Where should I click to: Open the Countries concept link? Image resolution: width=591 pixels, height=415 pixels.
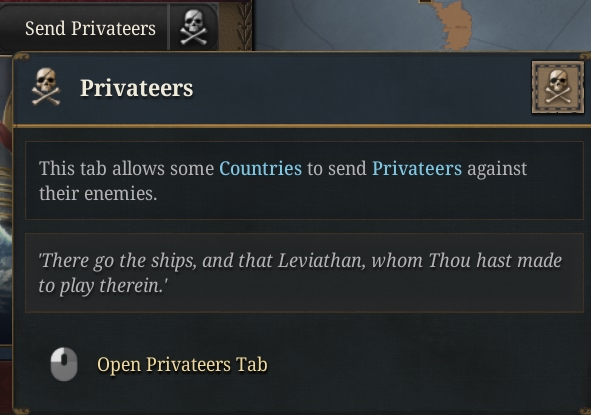[x=260, y=168]
